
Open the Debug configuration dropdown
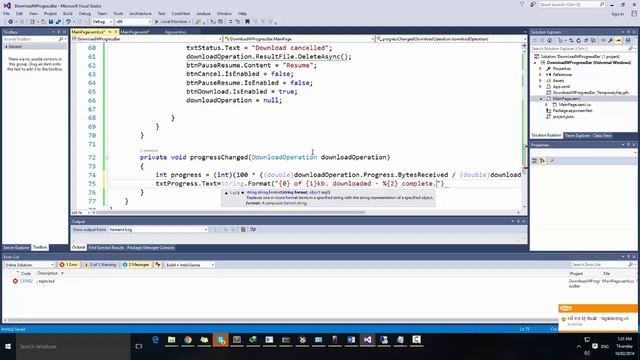(x=102, y=22)
